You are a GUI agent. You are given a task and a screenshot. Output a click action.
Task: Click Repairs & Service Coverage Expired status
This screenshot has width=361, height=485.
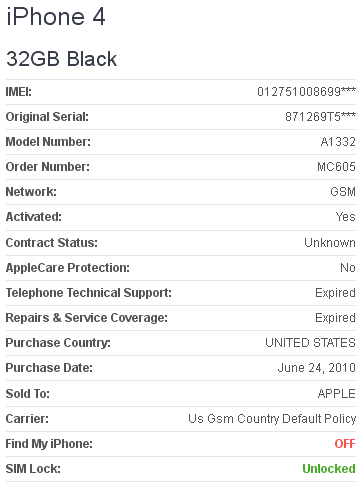tap(335, 318)
